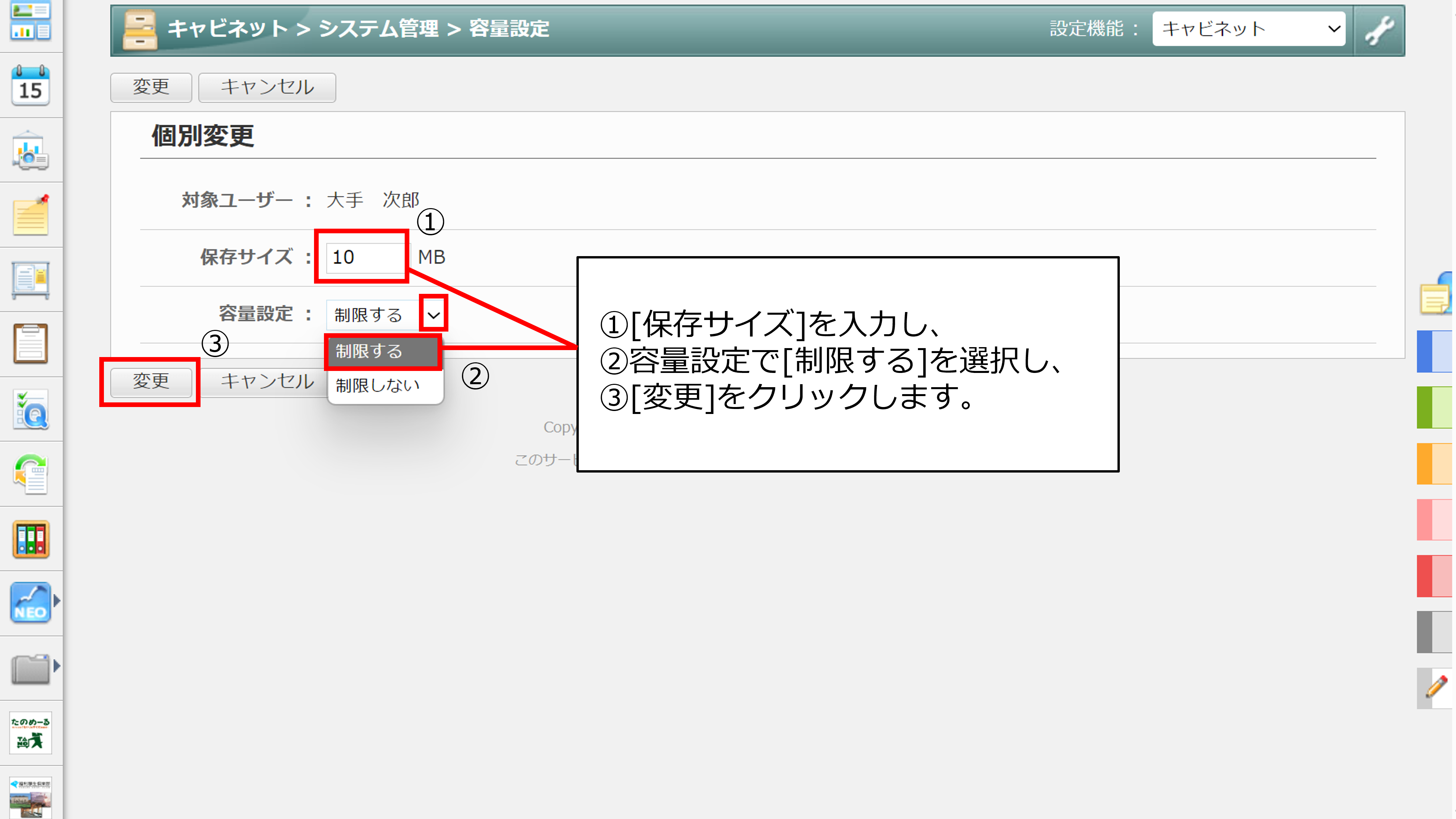1456x819 pixels.
Task: Open the clipboard icon in sidebar
Action: (30, 344)
